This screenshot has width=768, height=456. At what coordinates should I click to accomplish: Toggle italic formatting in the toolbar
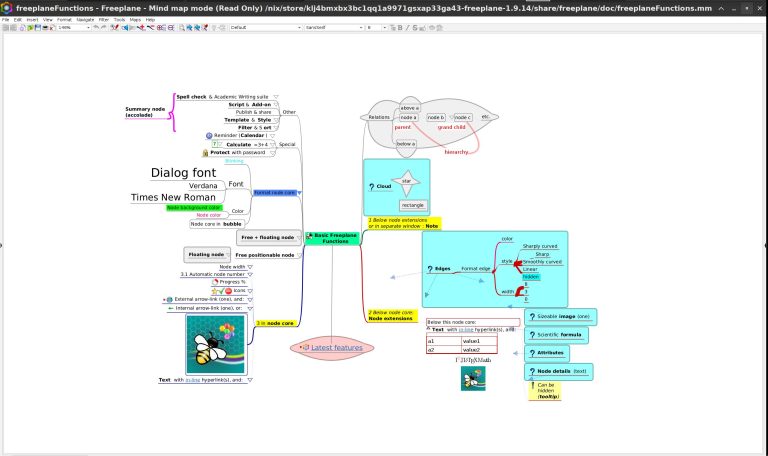coord(405,28)
